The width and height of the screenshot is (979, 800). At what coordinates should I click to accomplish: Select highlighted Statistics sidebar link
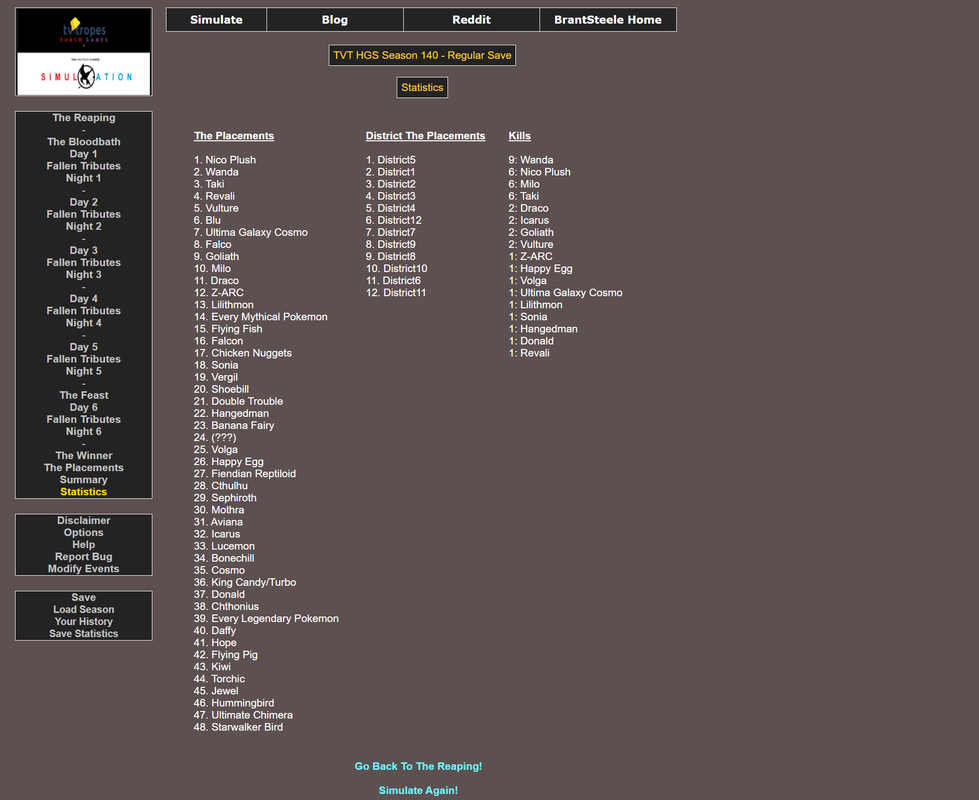pyautogui.click(x=84, y=491)
